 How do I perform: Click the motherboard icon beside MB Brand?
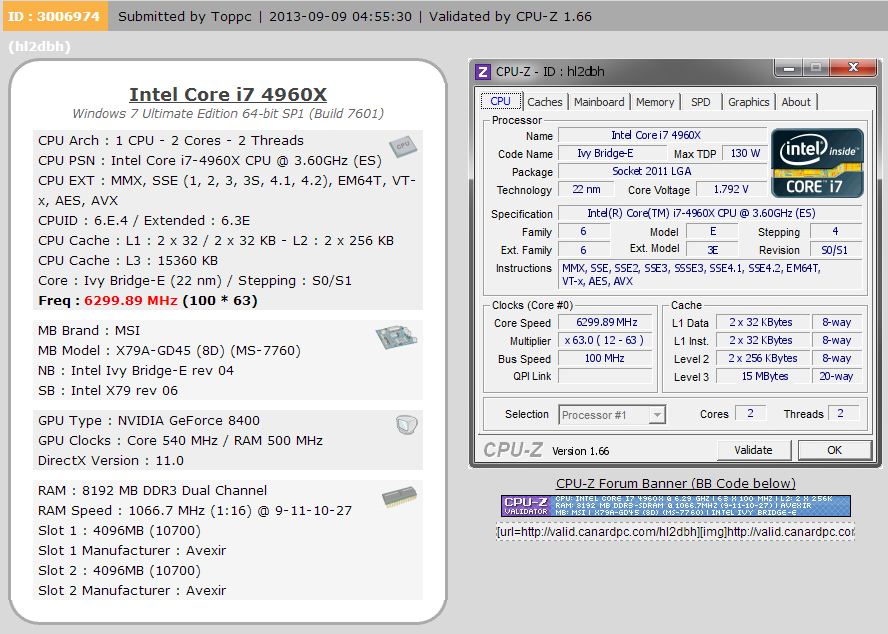(396, 337)
